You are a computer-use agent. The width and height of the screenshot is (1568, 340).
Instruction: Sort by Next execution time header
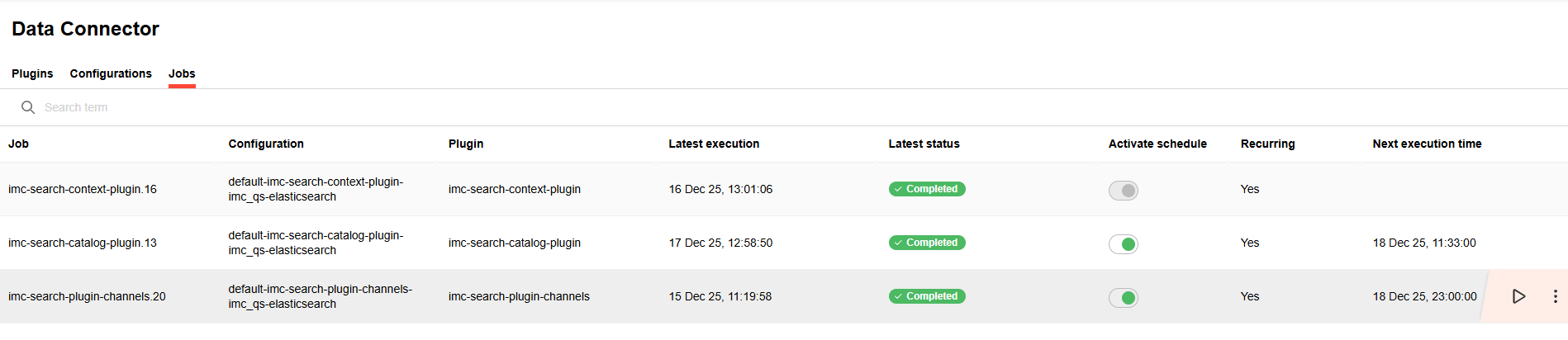(1427, 144)
